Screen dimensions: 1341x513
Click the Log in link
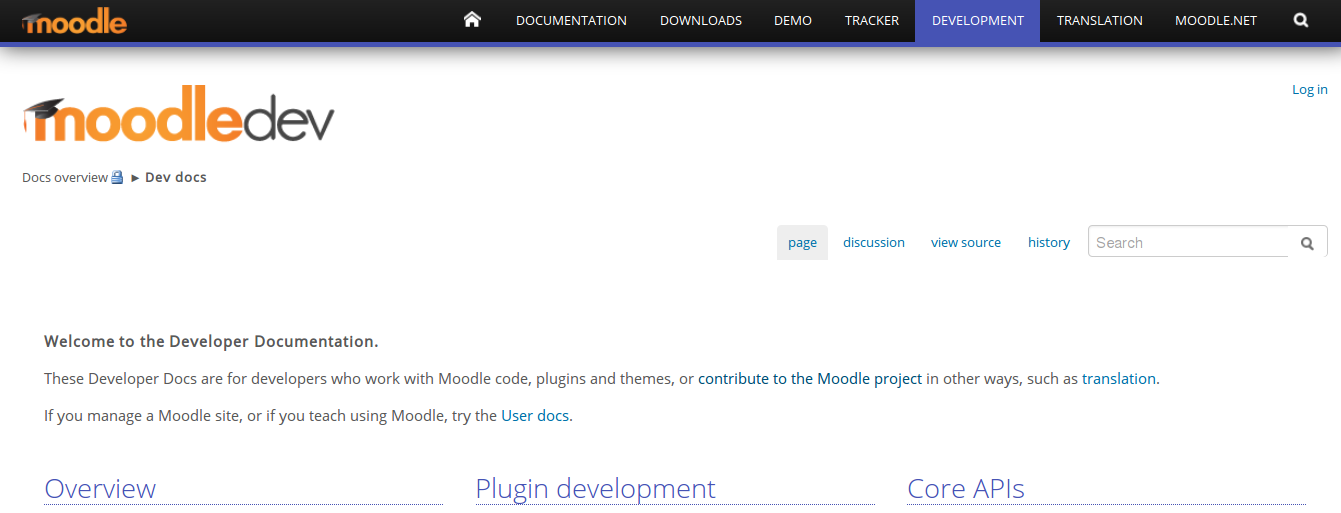coord(1310,90)
